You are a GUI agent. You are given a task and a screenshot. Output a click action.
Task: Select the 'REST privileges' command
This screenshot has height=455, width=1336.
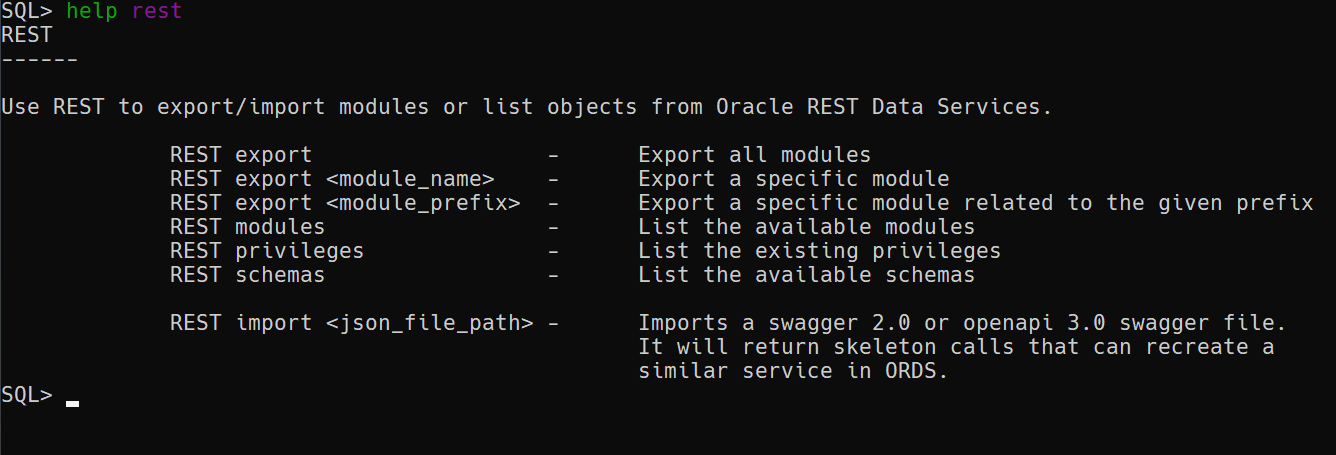pos(267,251)
